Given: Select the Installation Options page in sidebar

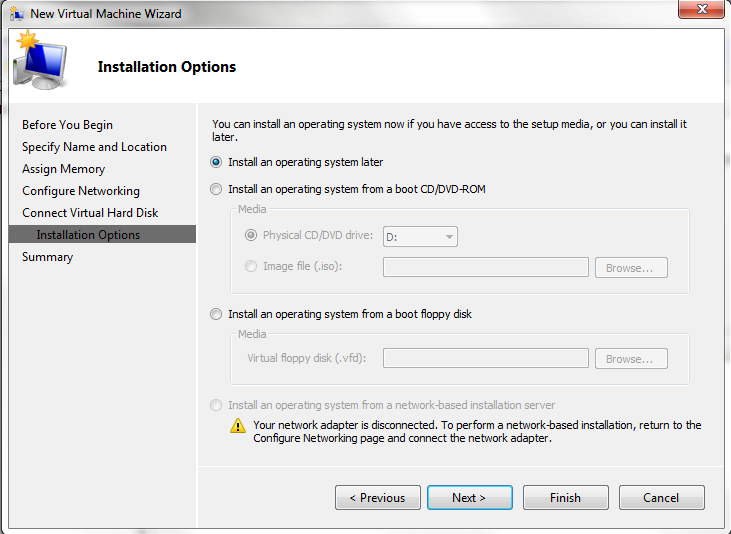Looking at the screenshot, I should coord(102,234).
